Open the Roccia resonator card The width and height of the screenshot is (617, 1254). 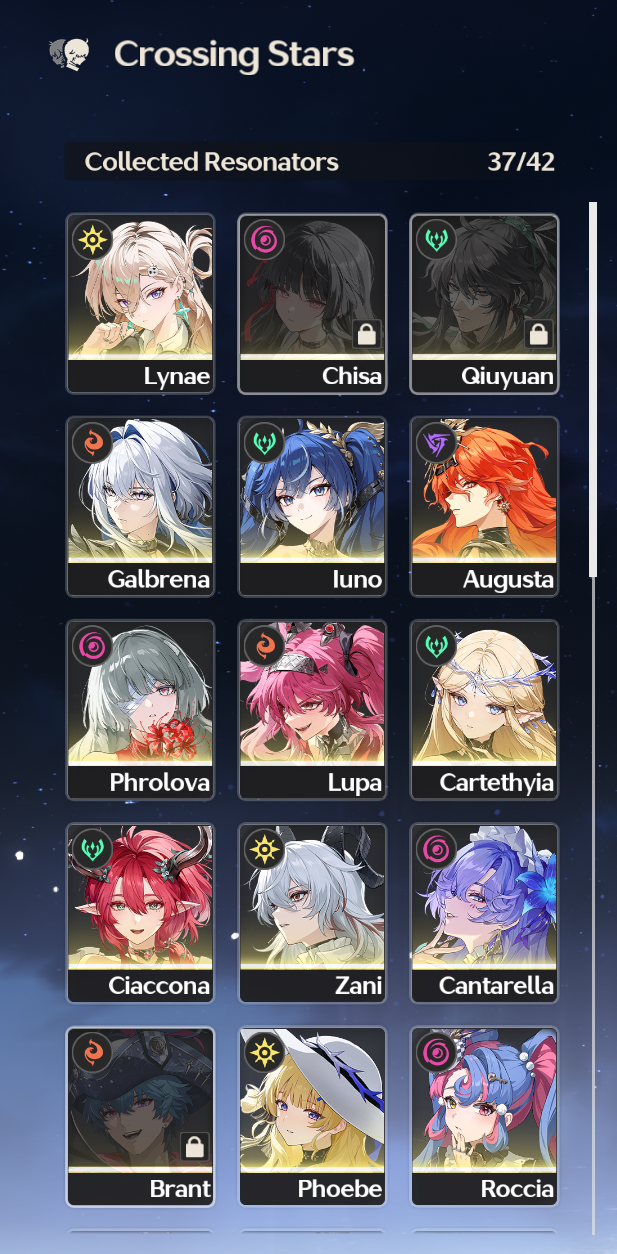pos(485,1116)
